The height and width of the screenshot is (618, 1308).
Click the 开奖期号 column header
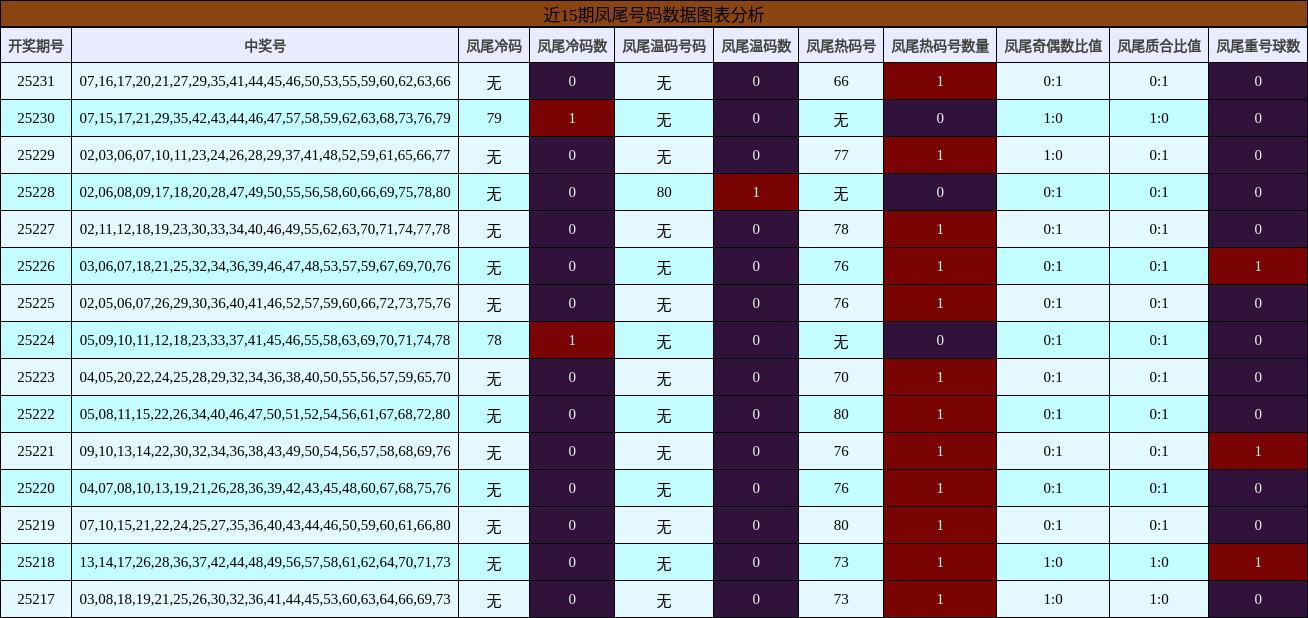tap(36, 45)
